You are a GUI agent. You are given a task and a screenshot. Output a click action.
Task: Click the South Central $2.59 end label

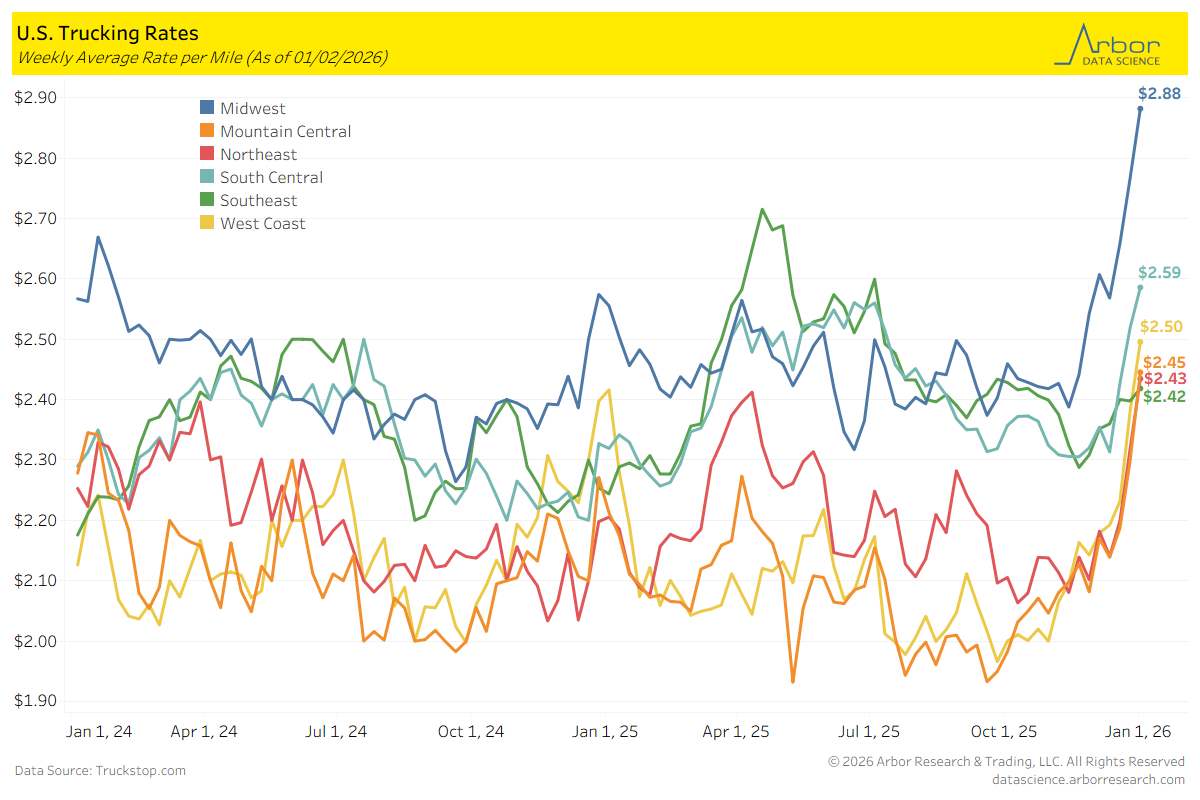(x=1160, y=273)
